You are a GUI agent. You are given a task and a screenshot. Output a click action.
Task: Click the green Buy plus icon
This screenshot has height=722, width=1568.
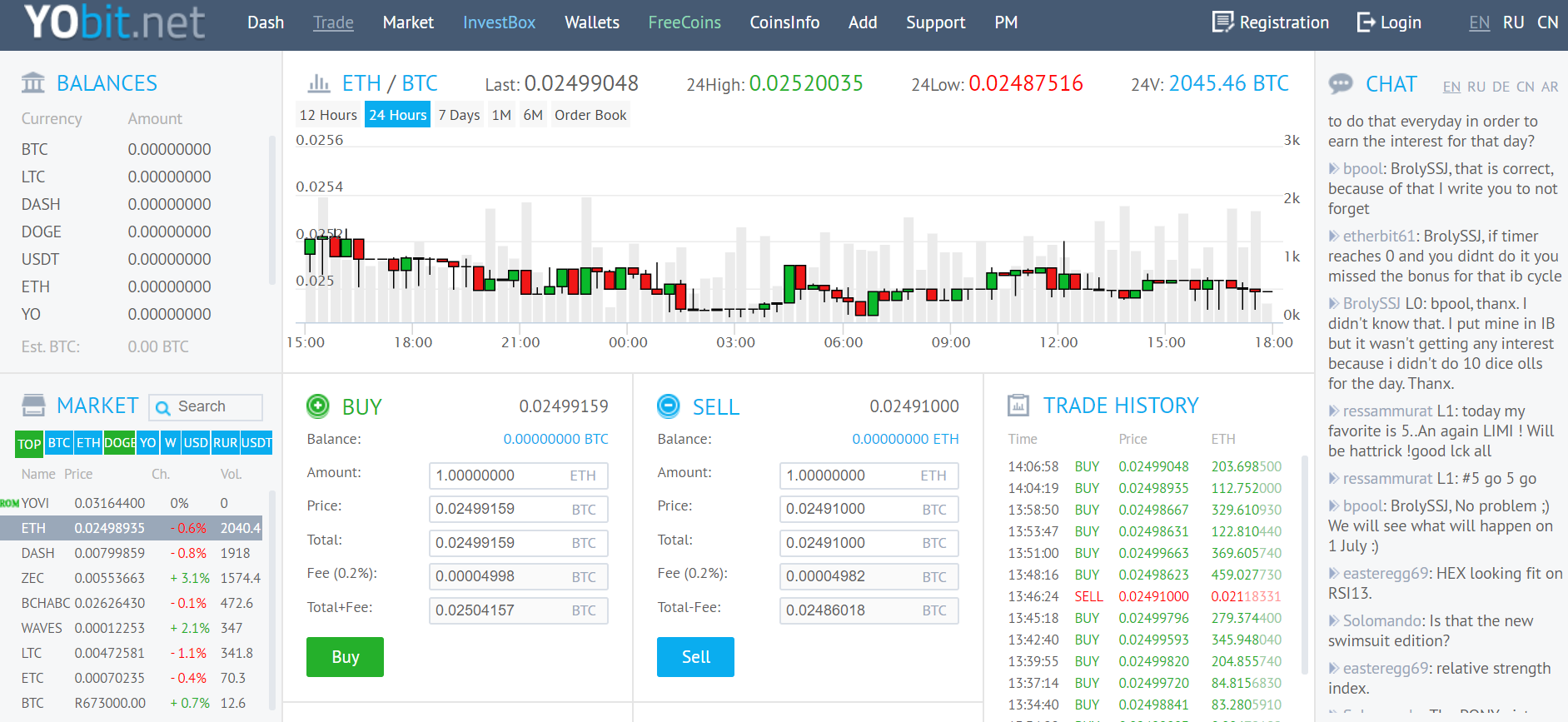tap(318, 406)
